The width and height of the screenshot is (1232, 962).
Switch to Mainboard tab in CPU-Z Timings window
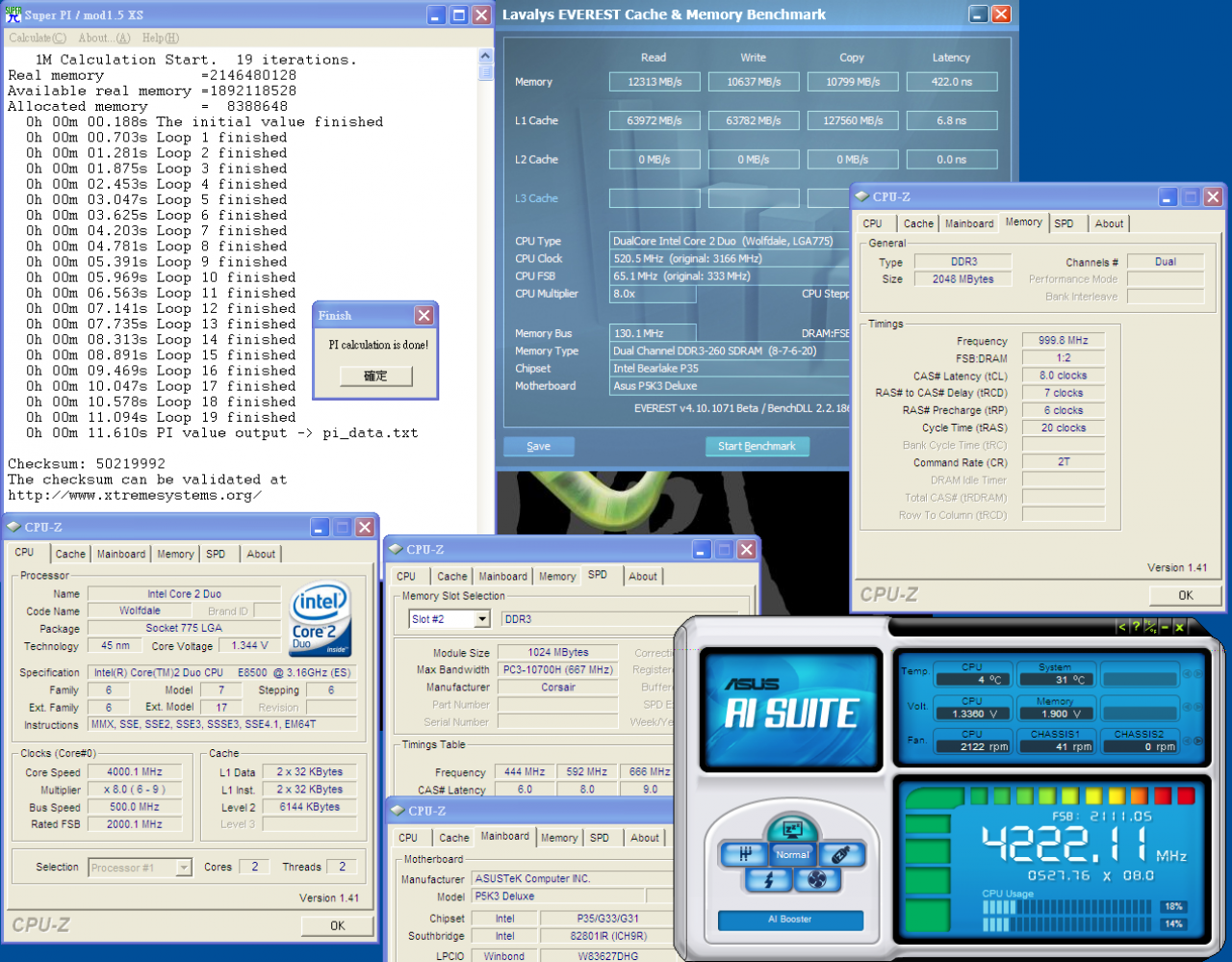point(969,223)
